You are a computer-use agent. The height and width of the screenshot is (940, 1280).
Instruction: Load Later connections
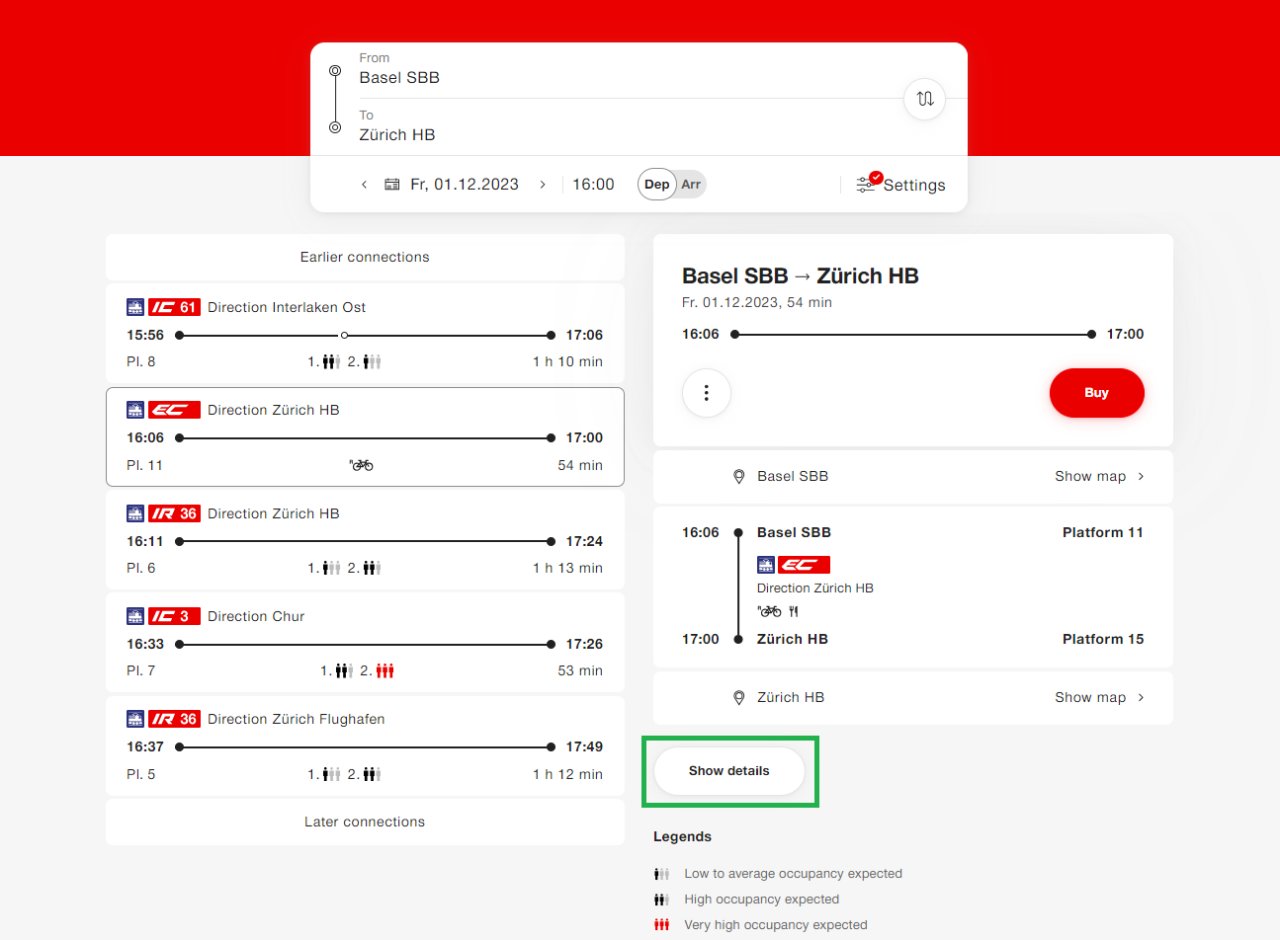(364, 821)
